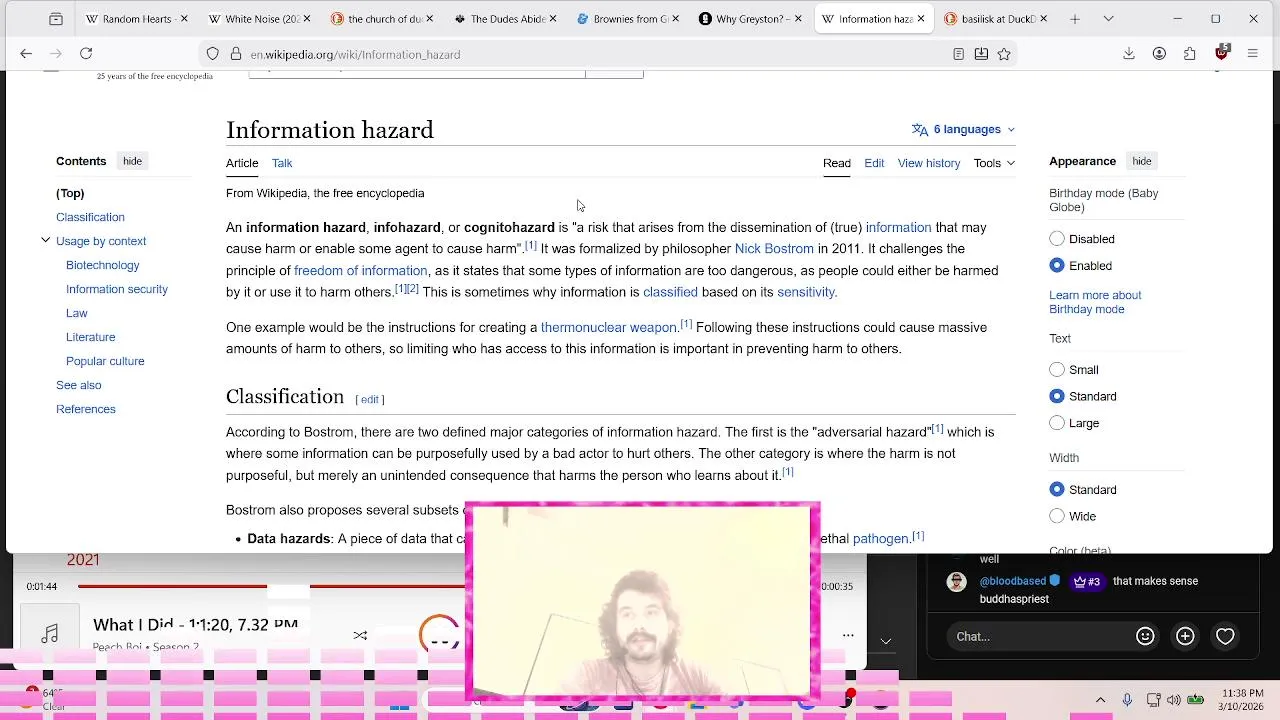Switch to the basilisk at DuckDuckGo tab
This screenshot has height=720, width=1280.
point(997,19)
